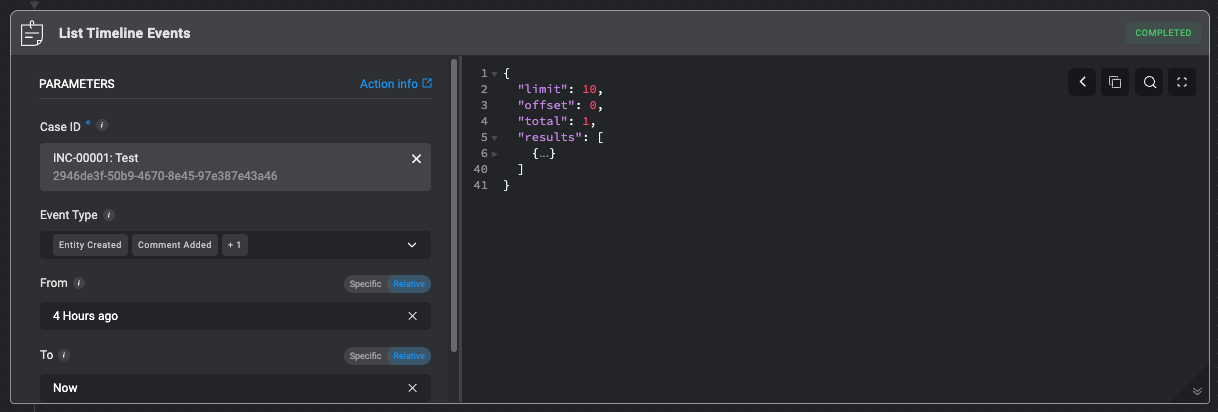Viewport: 1218px width, 412px height.
Task: Click the COMPLETED status badge
Action: [x=1163, y=33]
